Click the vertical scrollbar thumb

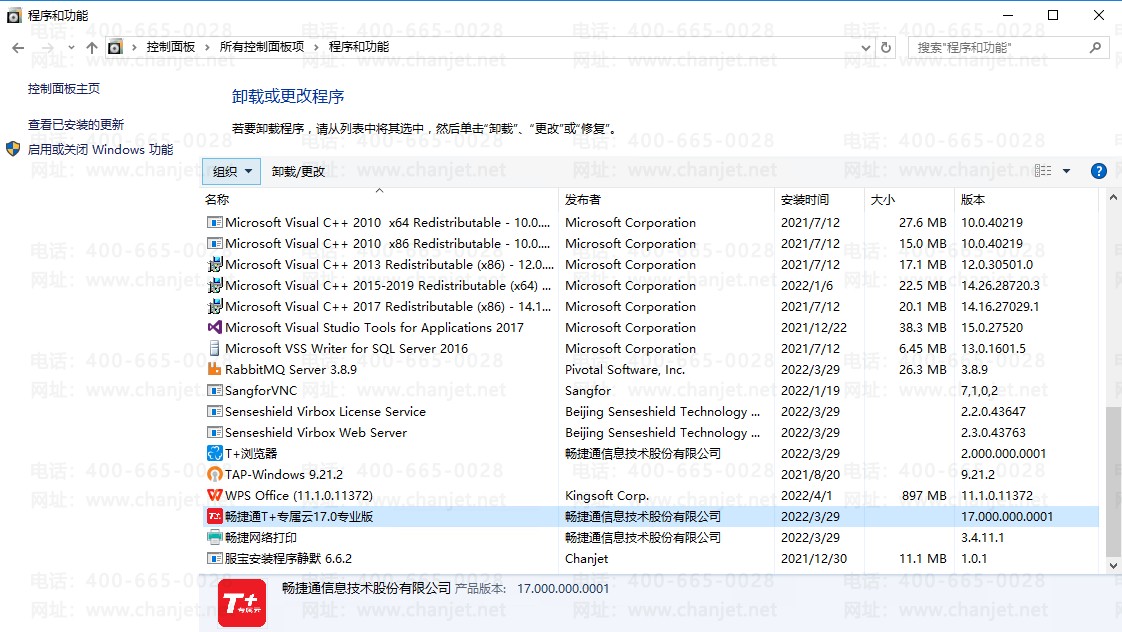point(1113,481)
